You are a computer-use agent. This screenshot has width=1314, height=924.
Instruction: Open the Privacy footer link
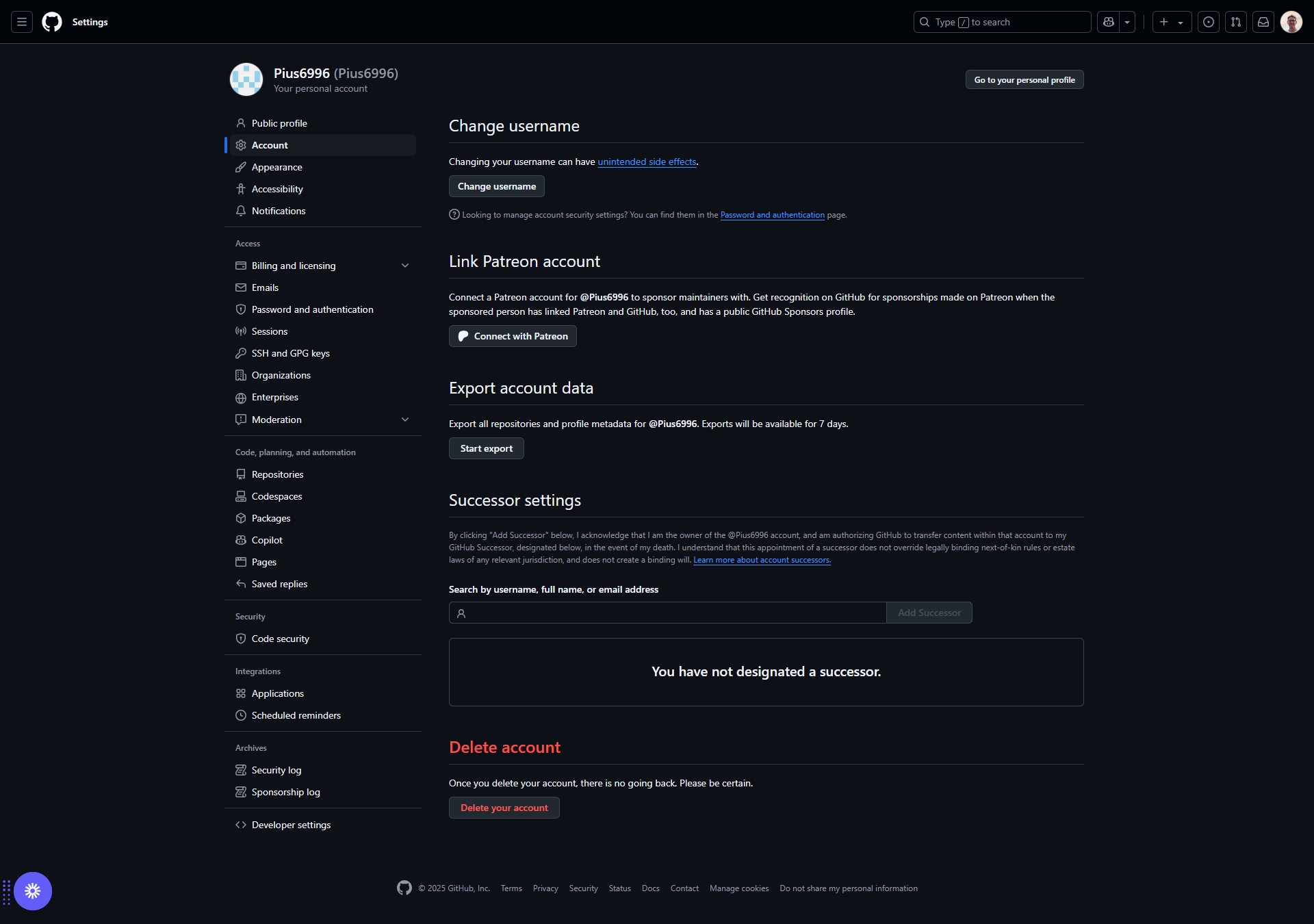(545, 888)
